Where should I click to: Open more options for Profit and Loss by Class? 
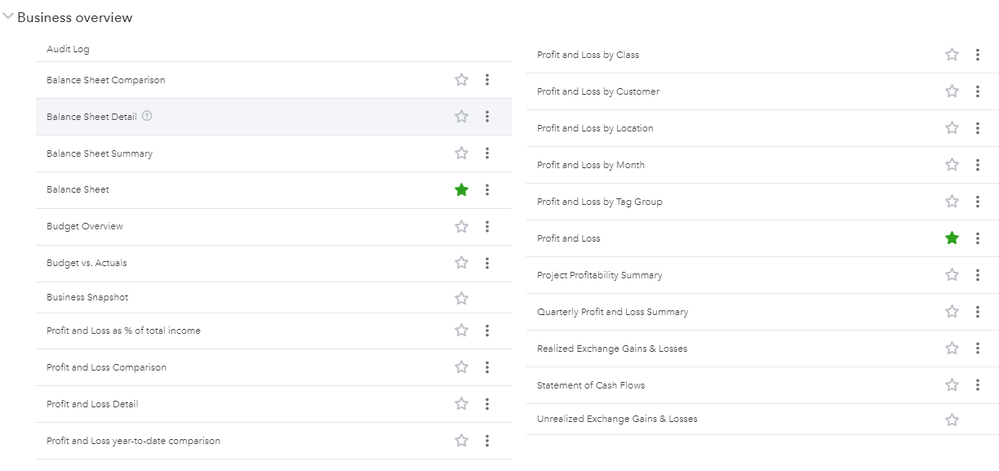(x=977, y=55)
